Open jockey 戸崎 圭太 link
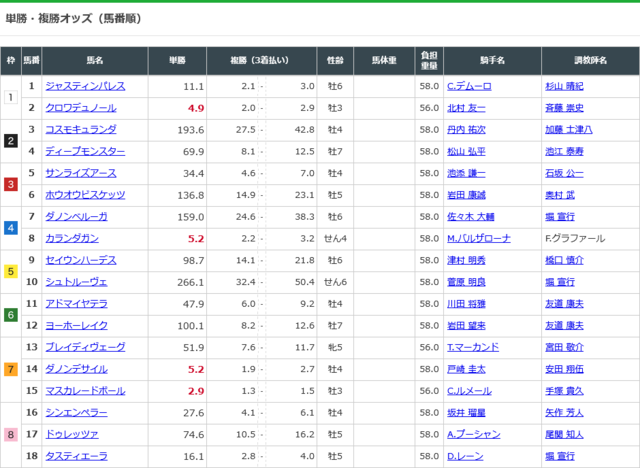Image resolution: width=640 pixels, height=468 pixels. (x=467, y=369)
